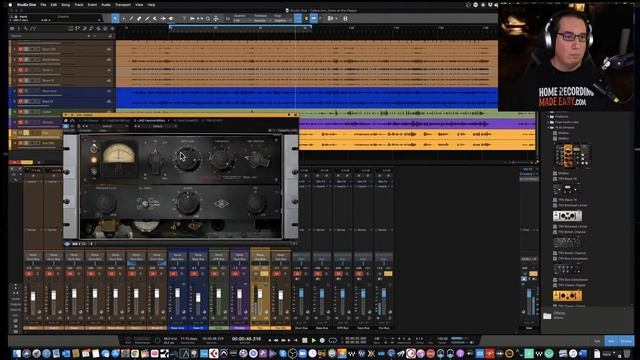Image resolution: width=640 pixels, height=360 pixels.
Task: Select the Bass Bus channel label in the mixer
Action: [x=322, y=328]
